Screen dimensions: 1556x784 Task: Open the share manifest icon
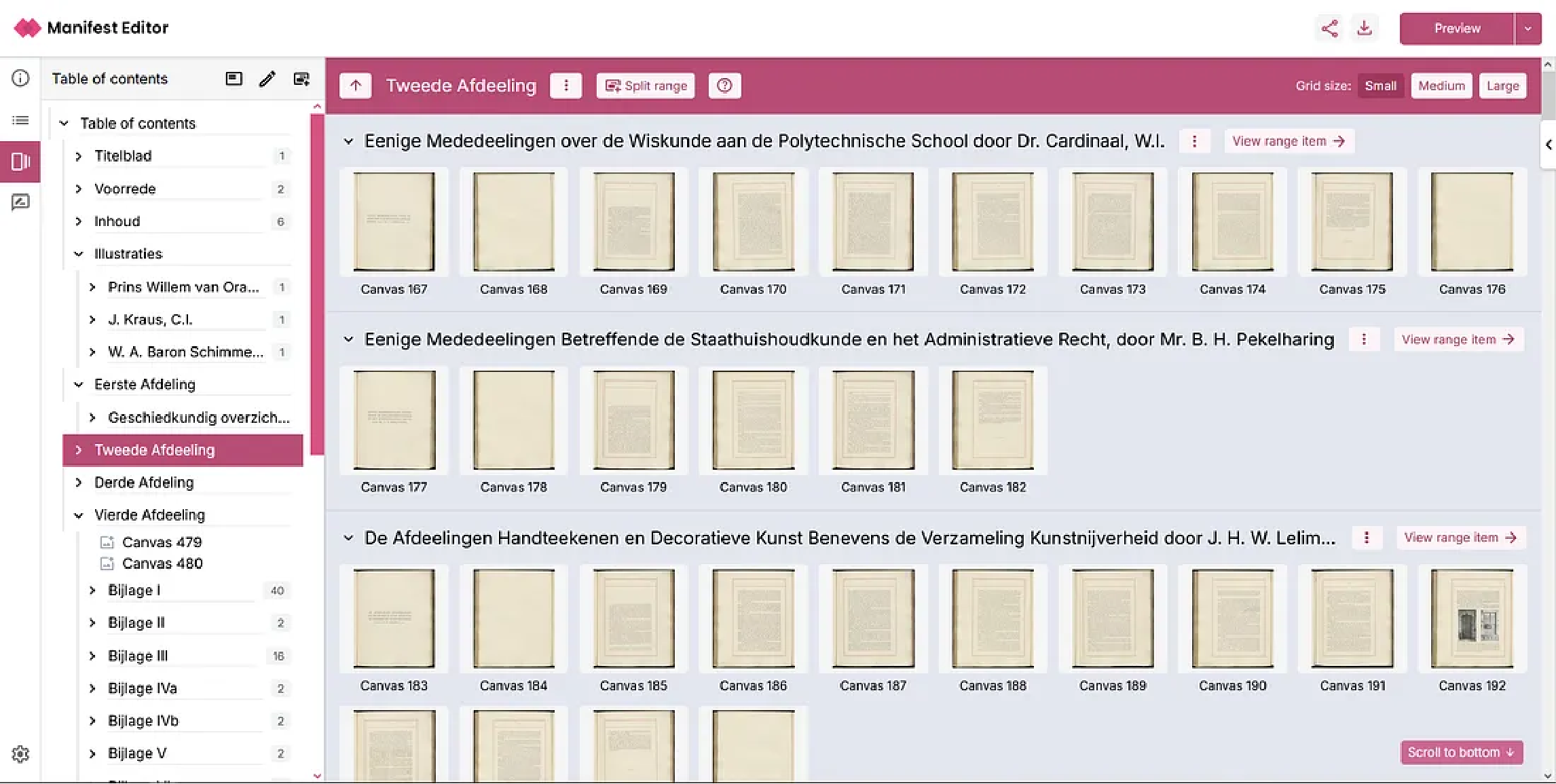[x=1329, y=28]
